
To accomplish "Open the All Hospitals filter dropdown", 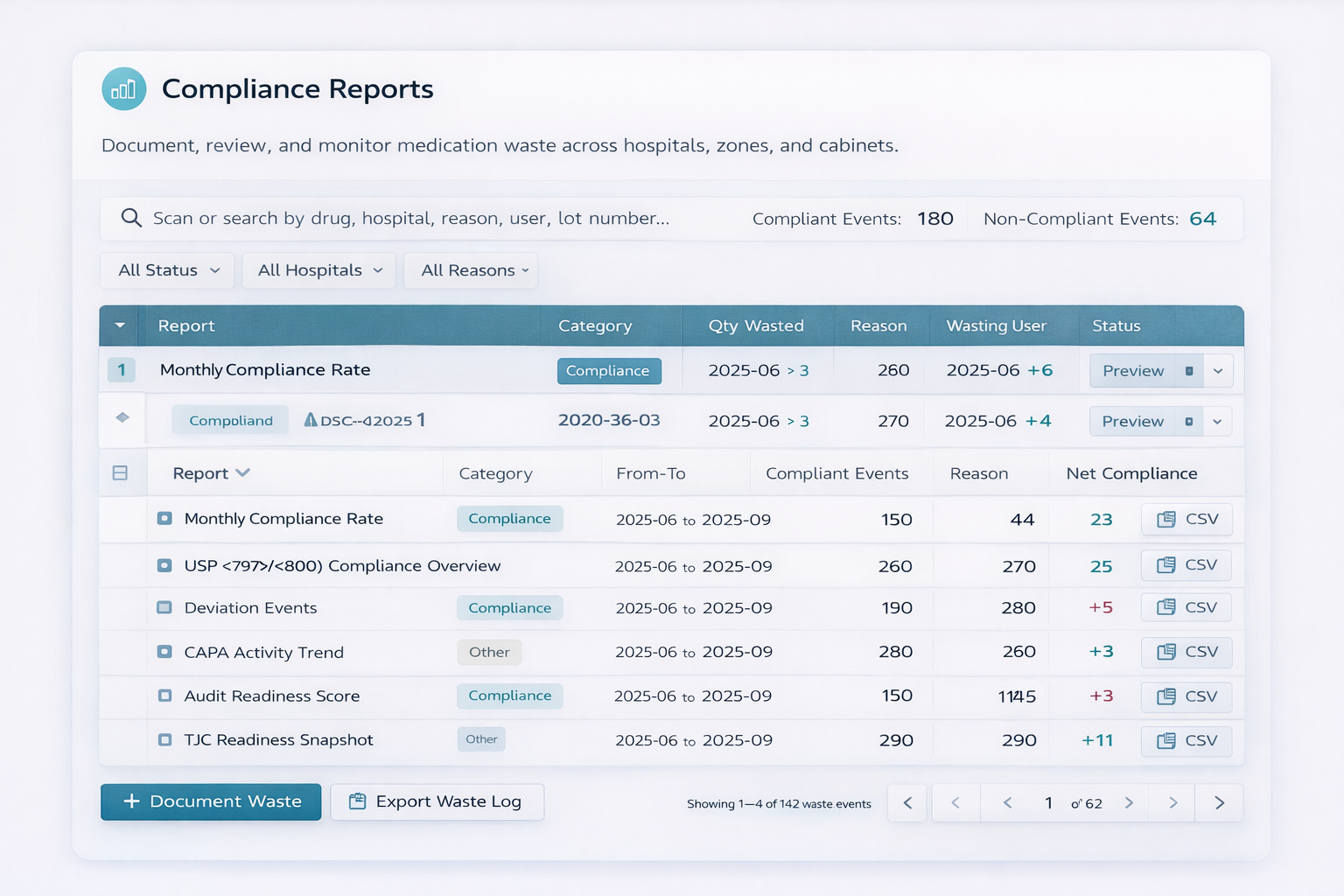I will pos(318,270).
